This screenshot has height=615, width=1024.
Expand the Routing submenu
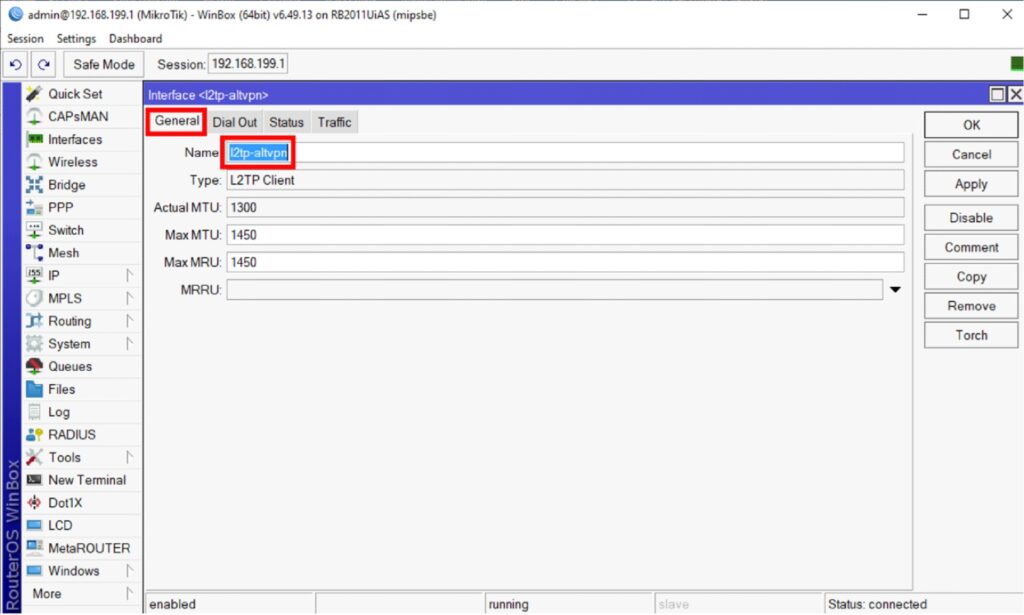129,321
